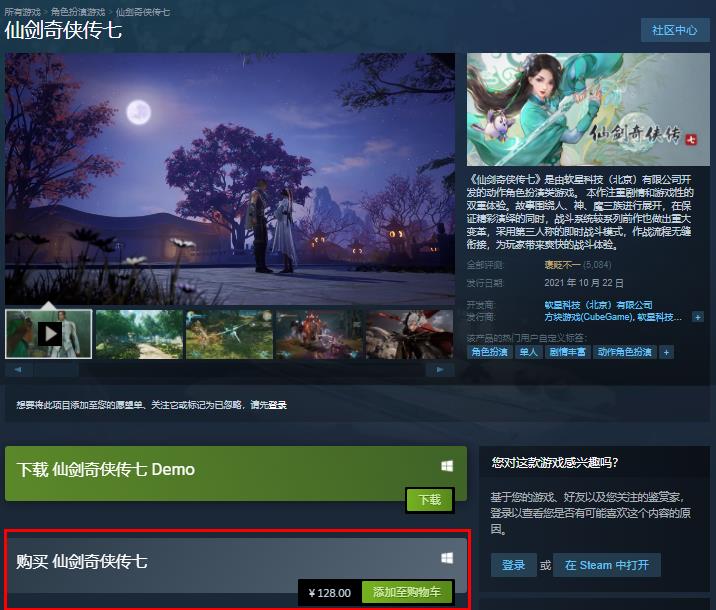Open the 仙剑奇侠传七 breadcrumb link
This screenshot has height=610, width=716.
click(x=143, y=12)
